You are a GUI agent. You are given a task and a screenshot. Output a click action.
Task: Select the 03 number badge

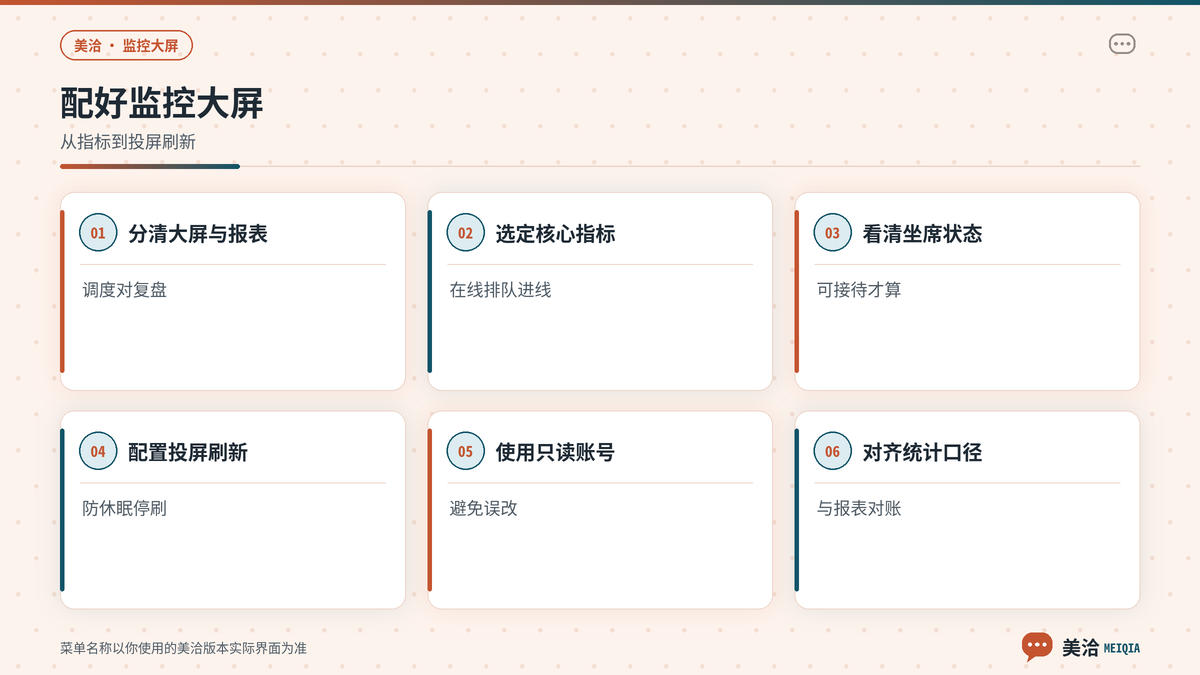tap(833, 233)
